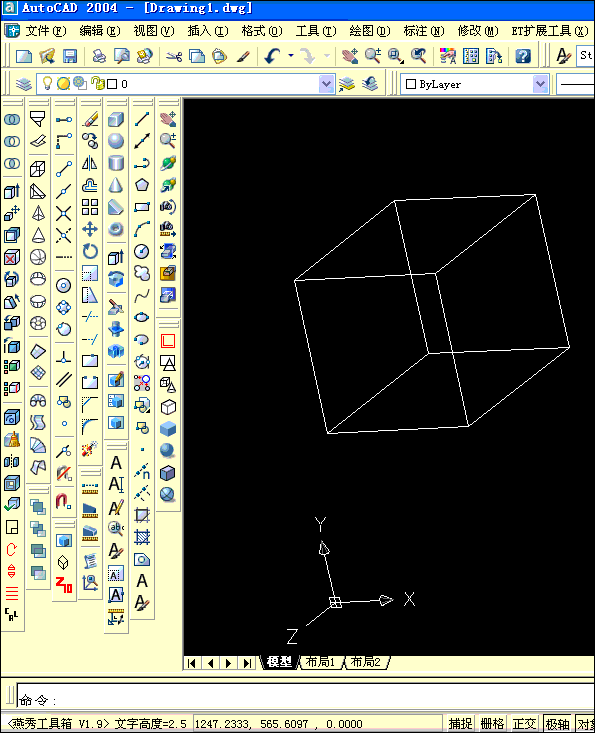Viewport: 595px width, 733px height.
Task: Select the Rotate tool
Action: tap(90, 252)
